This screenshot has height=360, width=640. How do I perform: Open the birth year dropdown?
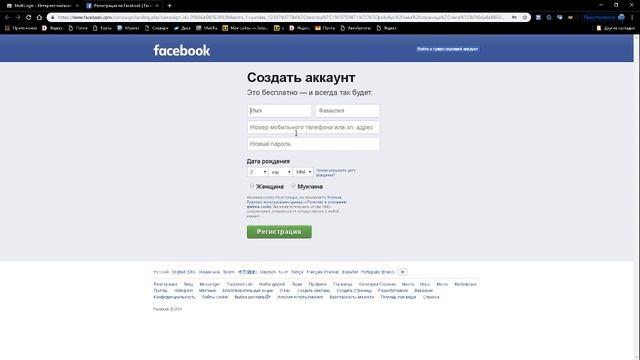(303, 172)
